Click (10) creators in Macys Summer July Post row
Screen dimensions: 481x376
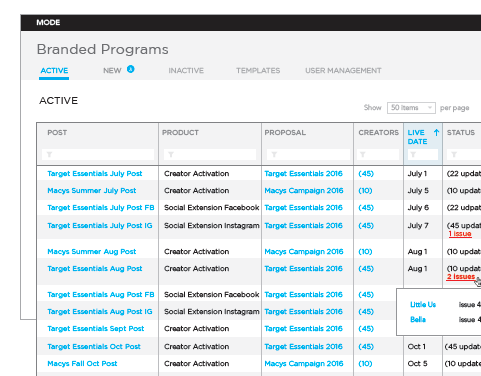tap(365, 191)
